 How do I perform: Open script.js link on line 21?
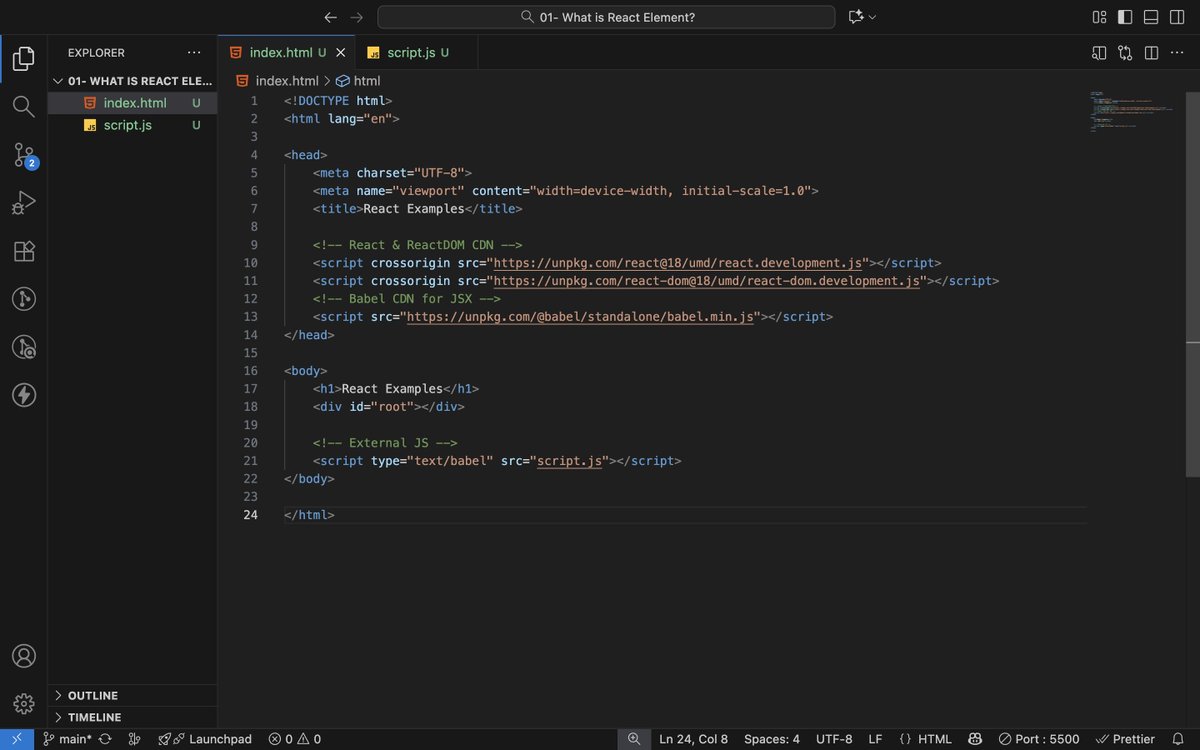(570, 461)
